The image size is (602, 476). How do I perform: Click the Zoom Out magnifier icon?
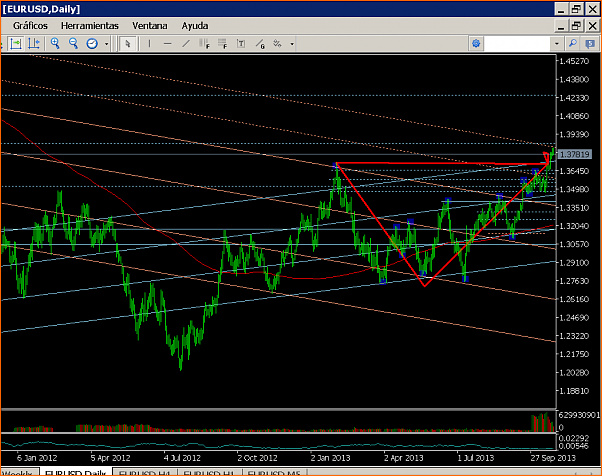(73, 44)
